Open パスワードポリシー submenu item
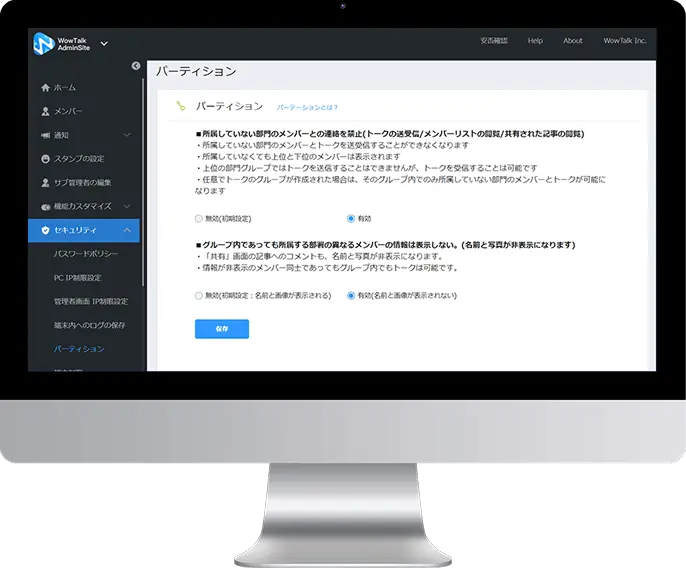Viewport: 686px width, 568px height. 86,254
